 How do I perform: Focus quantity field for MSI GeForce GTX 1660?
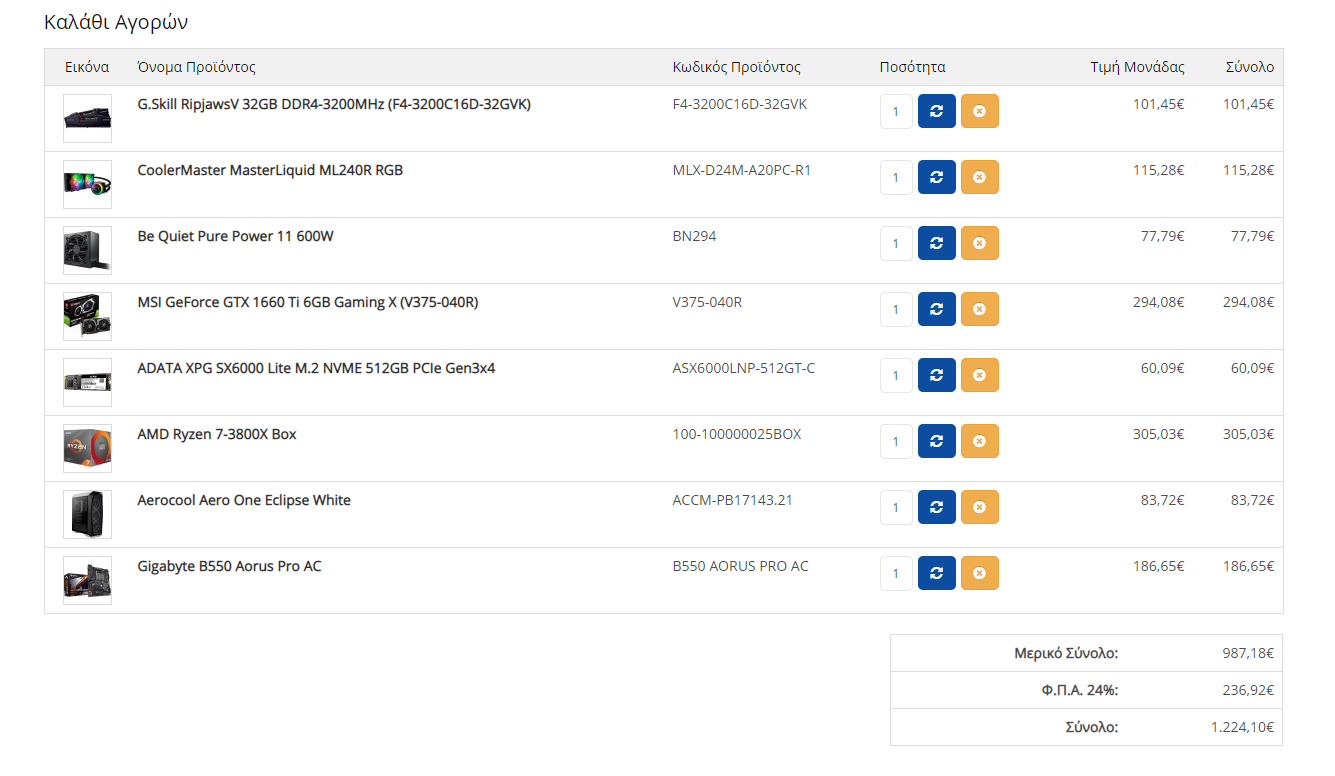pyautogui.click(x=896, y=309)
